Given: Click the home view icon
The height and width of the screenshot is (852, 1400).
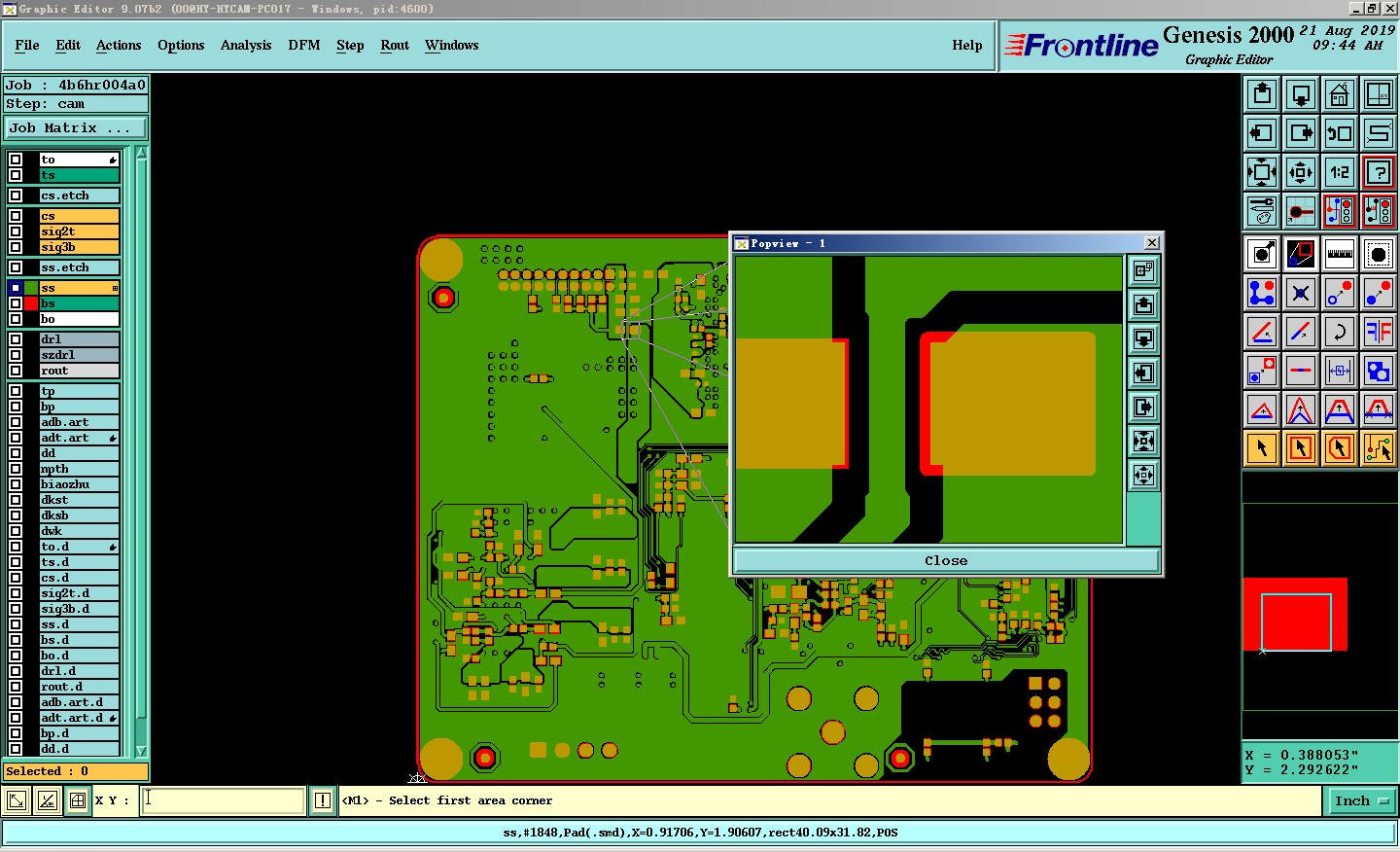Looking at the screenshot, I should [1340, 94].
